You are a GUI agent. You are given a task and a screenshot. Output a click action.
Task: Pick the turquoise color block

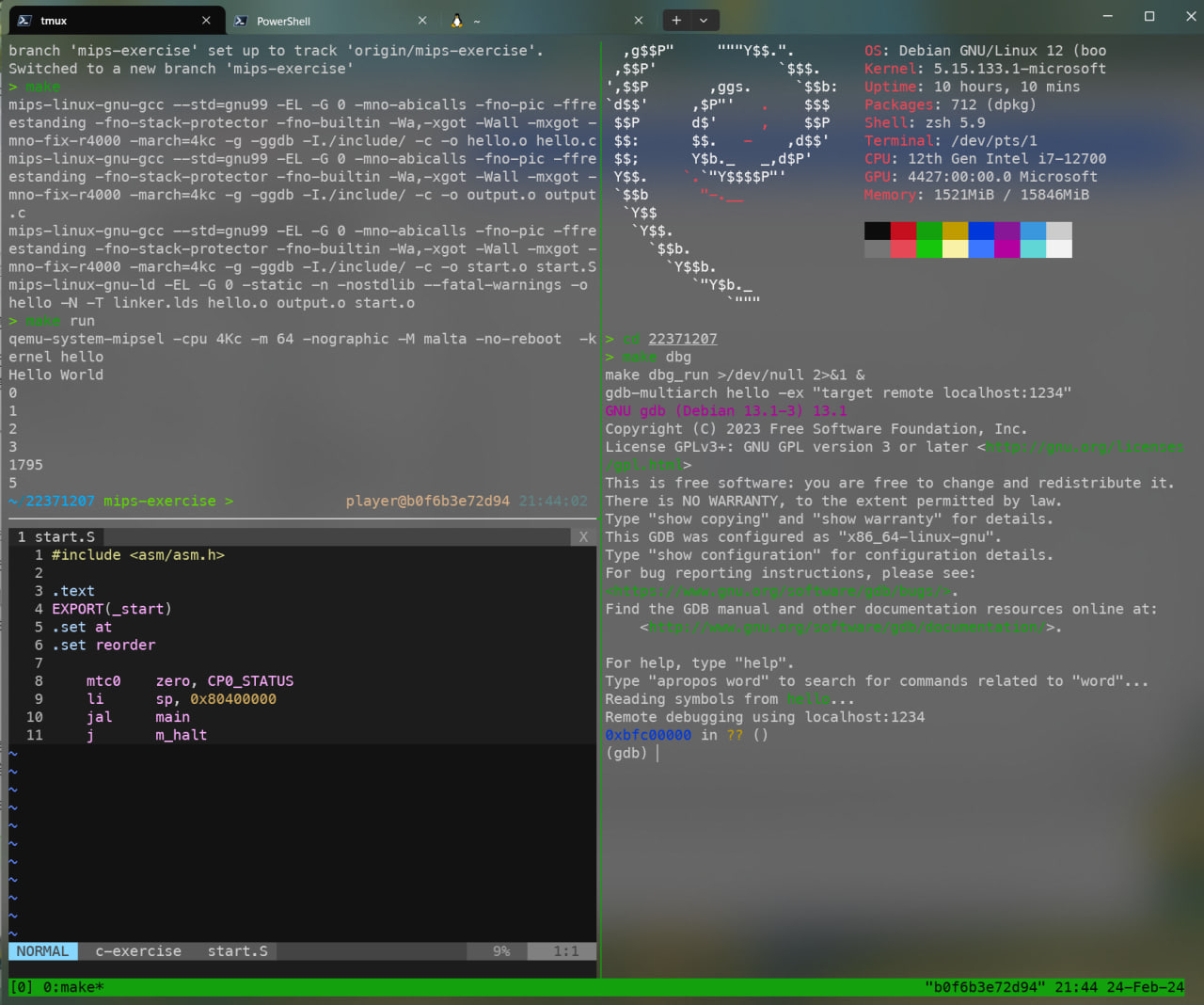coord(1033,248)
